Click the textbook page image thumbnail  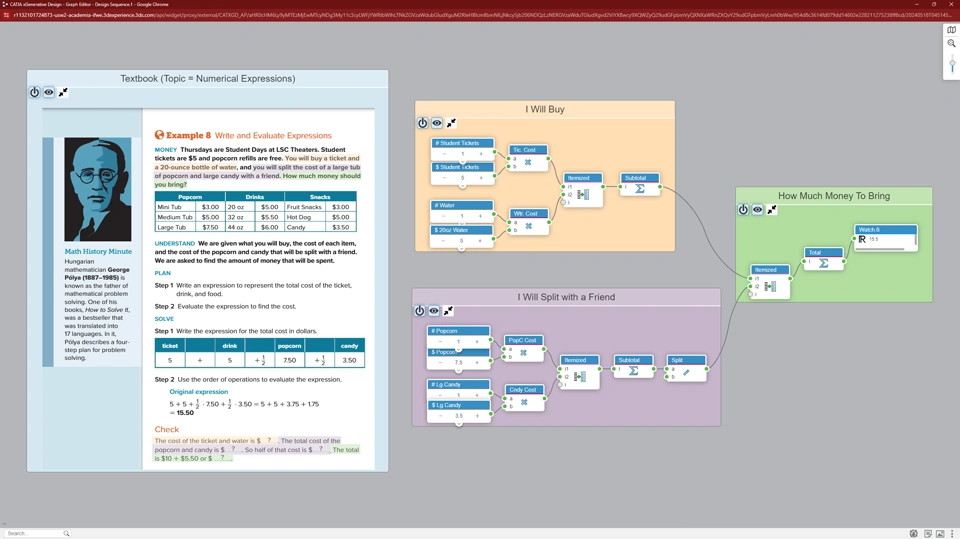[x=208, y=289]
